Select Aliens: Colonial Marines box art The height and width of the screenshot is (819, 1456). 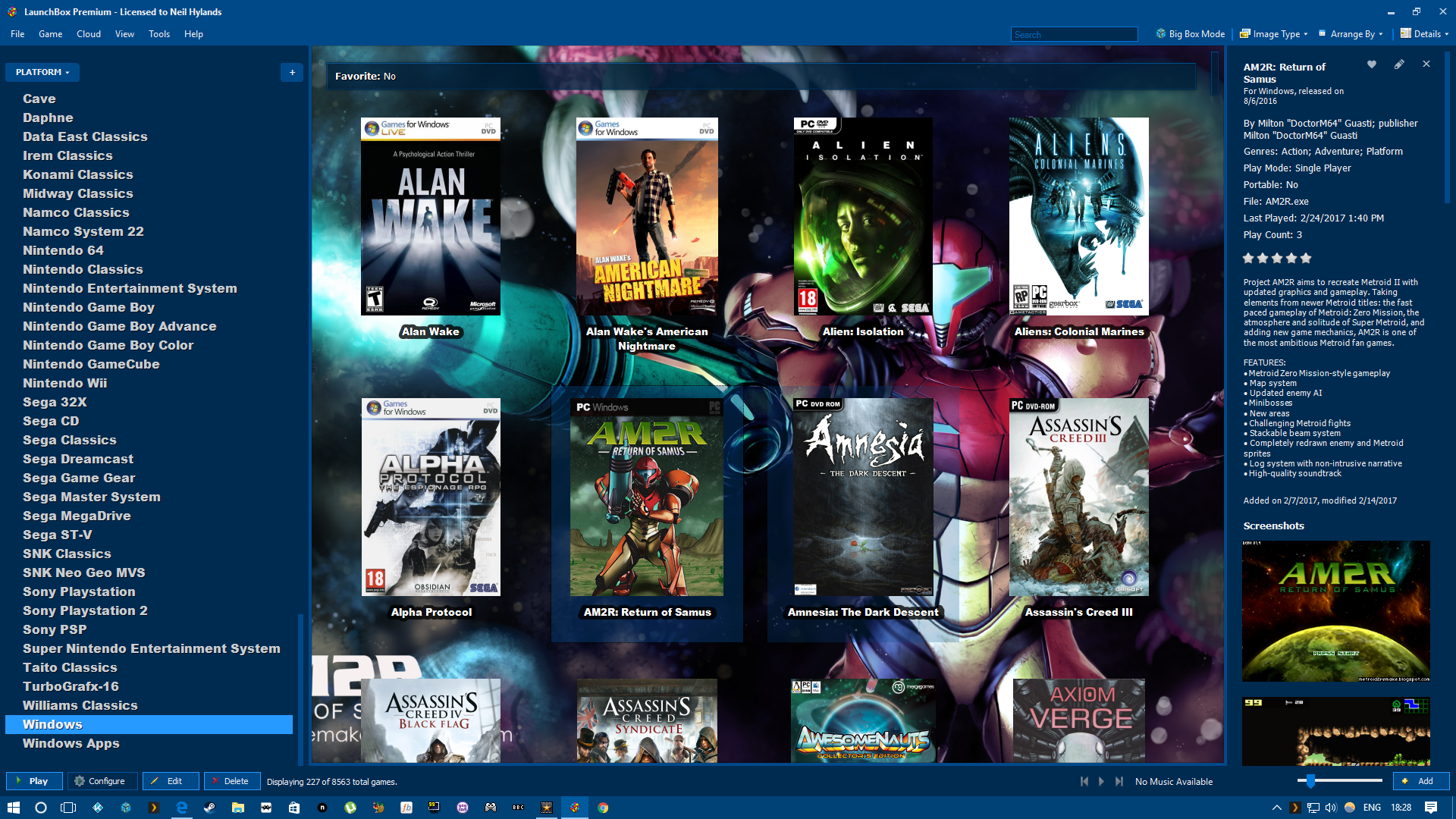(1078, 216)
